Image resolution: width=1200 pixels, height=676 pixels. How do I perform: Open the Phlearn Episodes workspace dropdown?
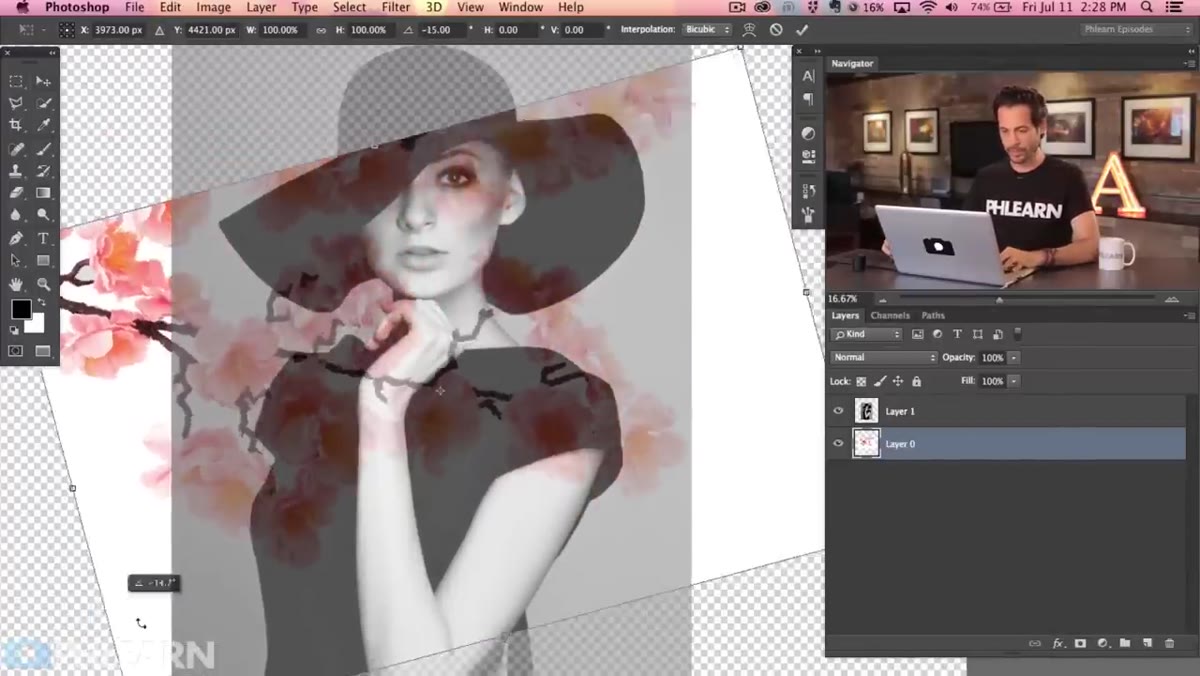[x=1137, y=30]
